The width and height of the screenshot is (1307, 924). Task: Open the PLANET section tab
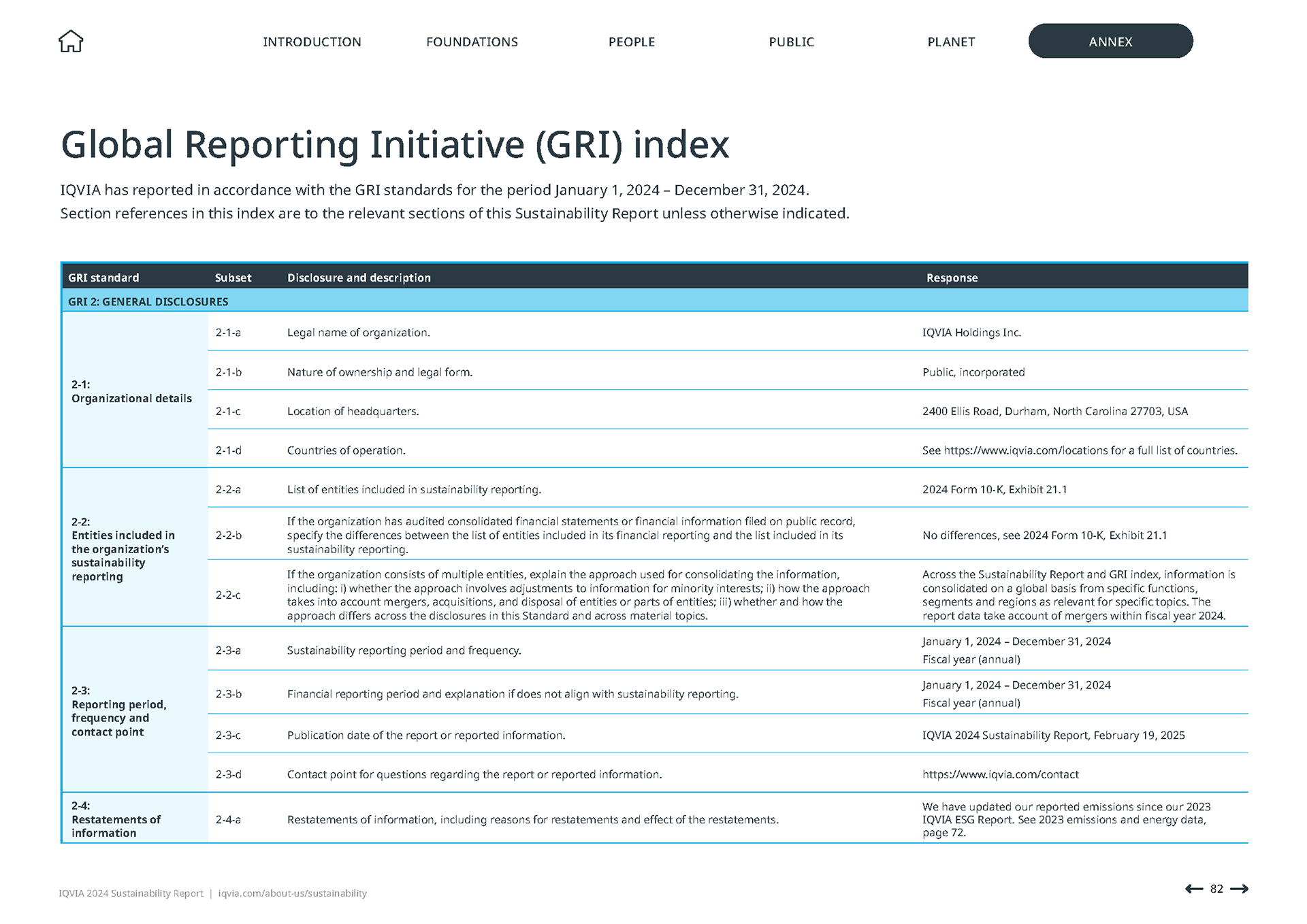point(951,42)
